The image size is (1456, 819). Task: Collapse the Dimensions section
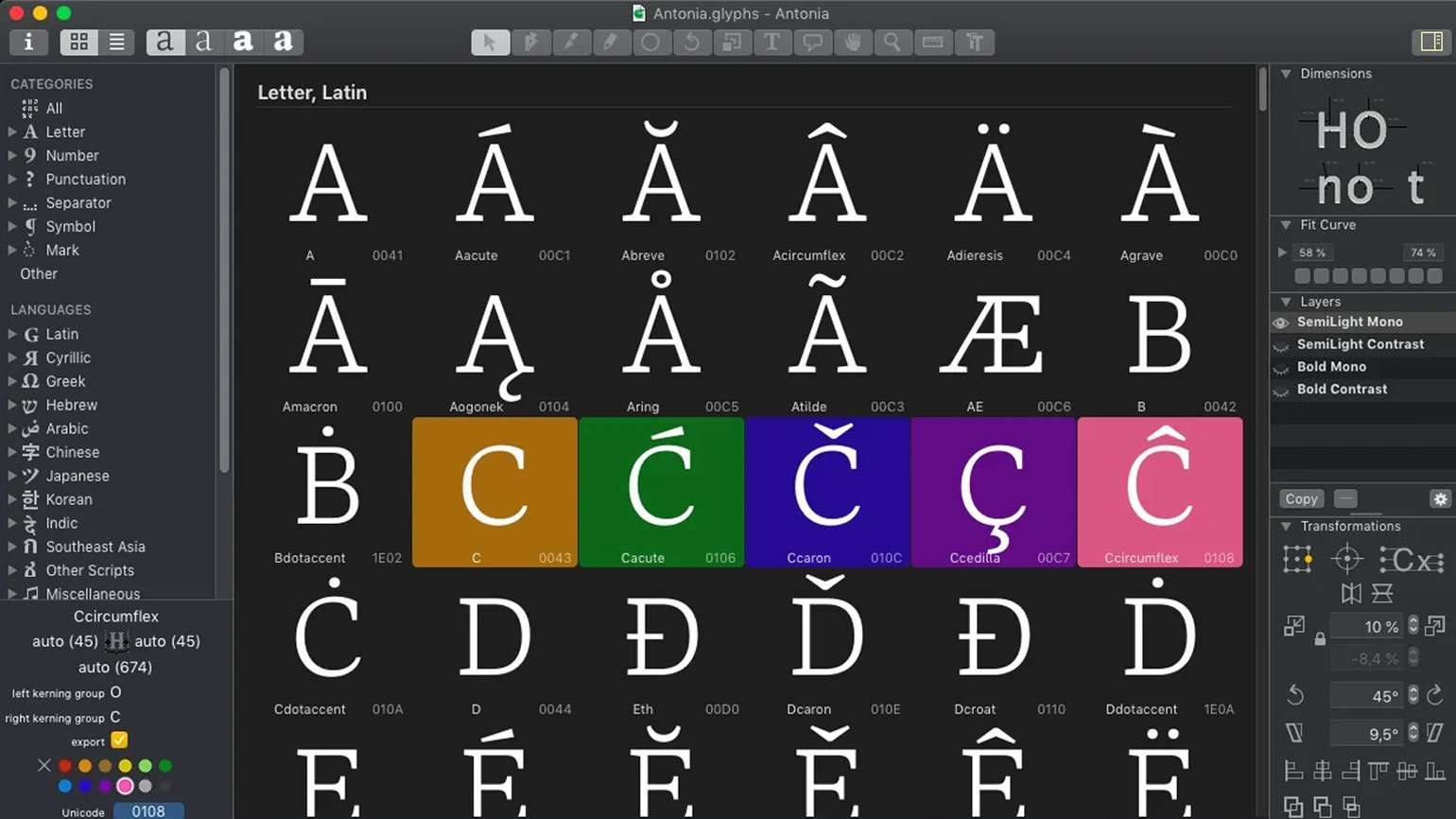coord(1286,74)
